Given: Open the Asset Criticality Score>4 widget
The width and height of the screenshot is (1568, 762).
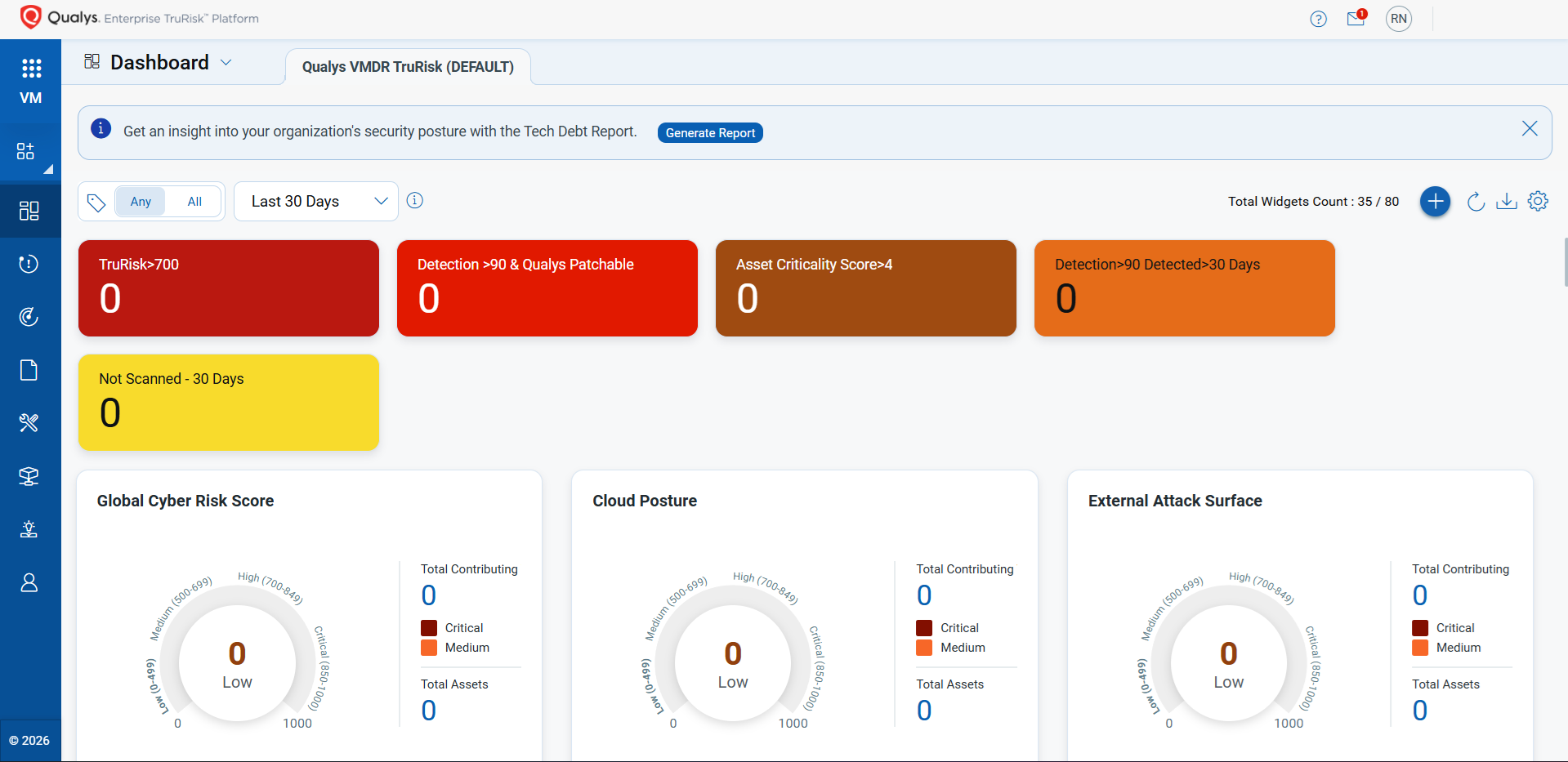Looking at the screenshot, I should [x=866, y=288].
